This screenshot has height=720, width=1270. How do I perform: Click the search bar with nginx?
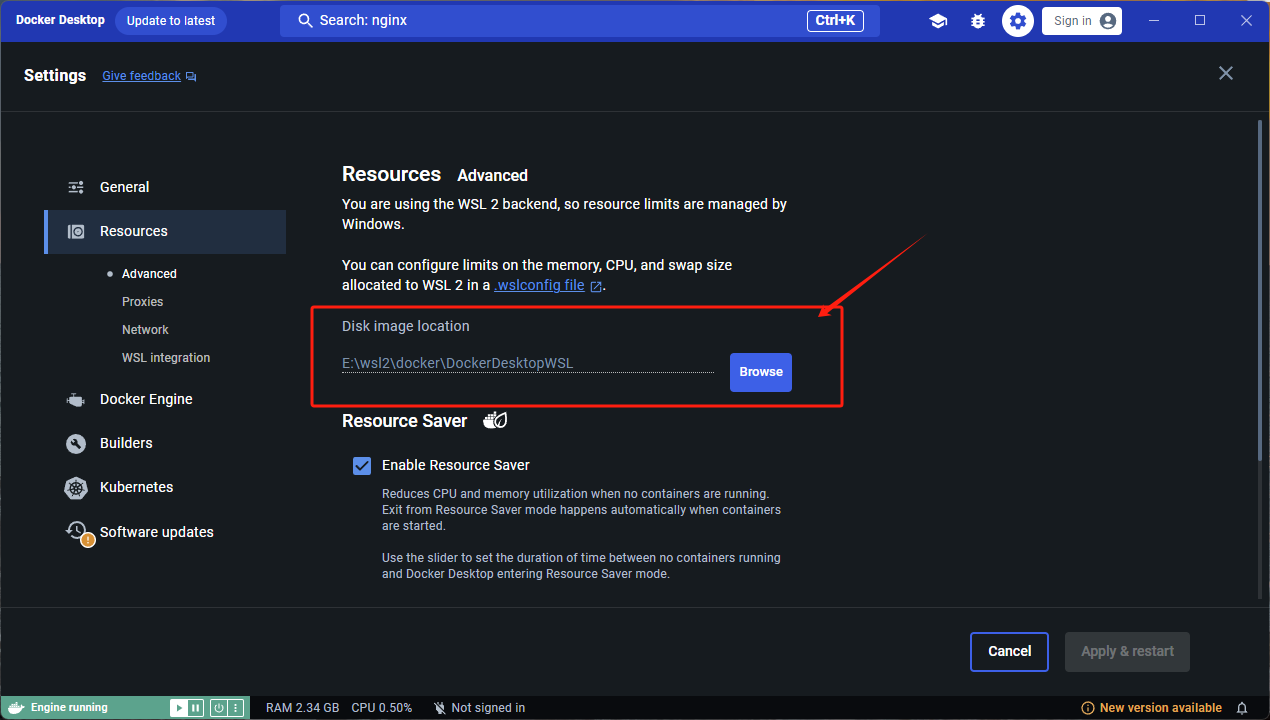click(x=580, y=20)
